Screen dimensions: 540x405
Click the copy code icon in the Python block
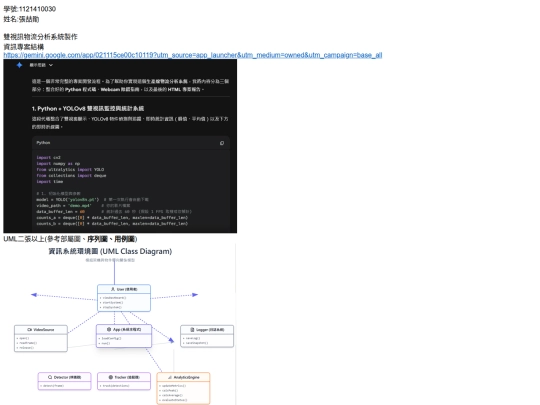222,143
